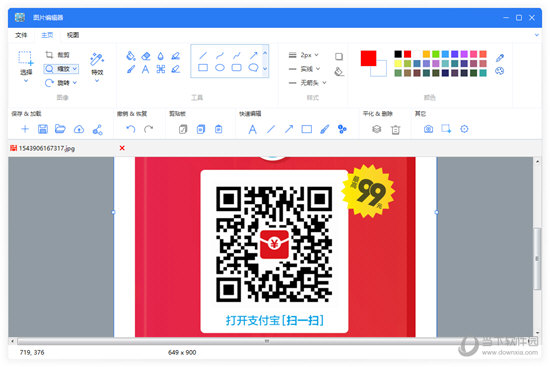Expand the effects tool chevron
550x367 pixels.
coord(97,81)
